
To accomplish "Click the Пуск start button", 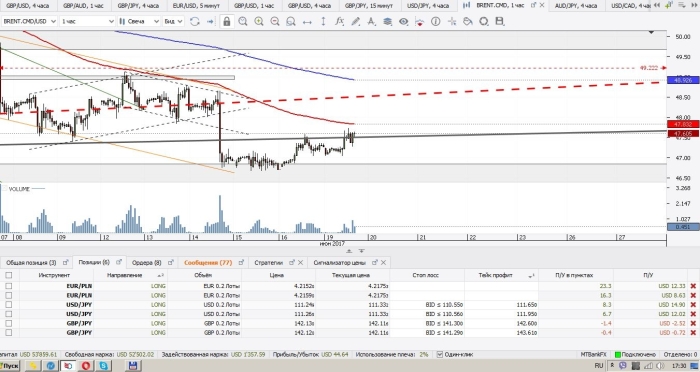I will tap(10, 366).
